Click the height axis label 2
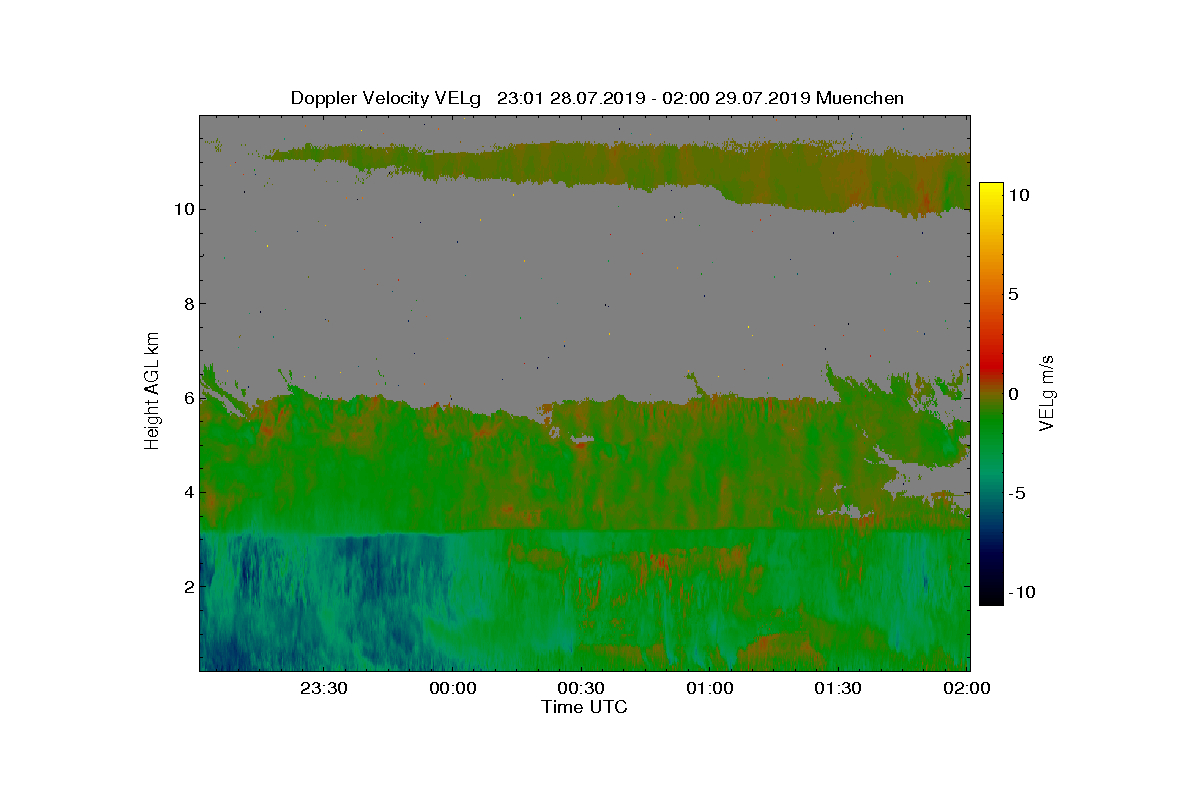Screen dimensions: 1200x800 coord(188,586)
